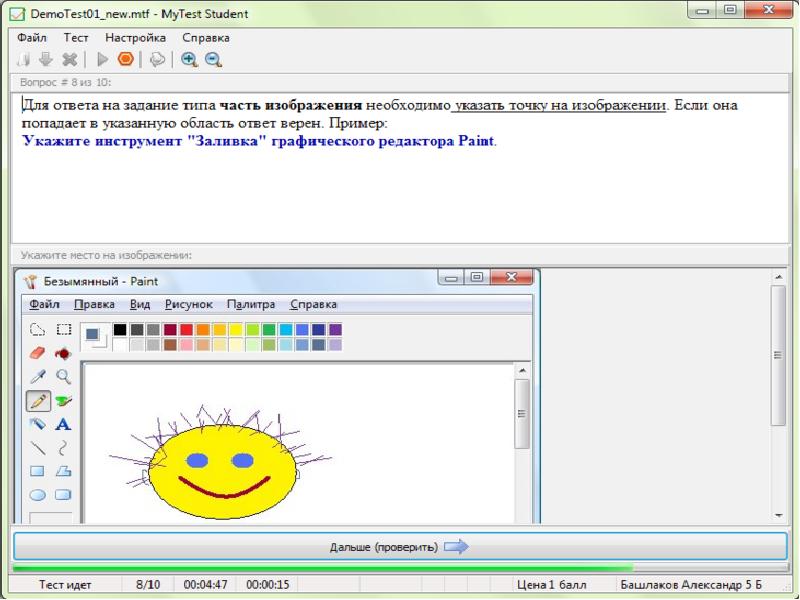
Task: Select the Eraser tool in Paint toolbox
Action: [38, 353]
